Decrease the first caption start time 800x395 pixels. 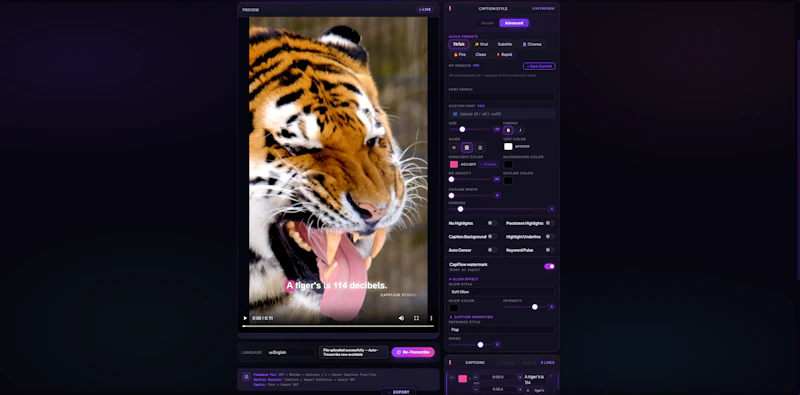[x=476, y=377]
